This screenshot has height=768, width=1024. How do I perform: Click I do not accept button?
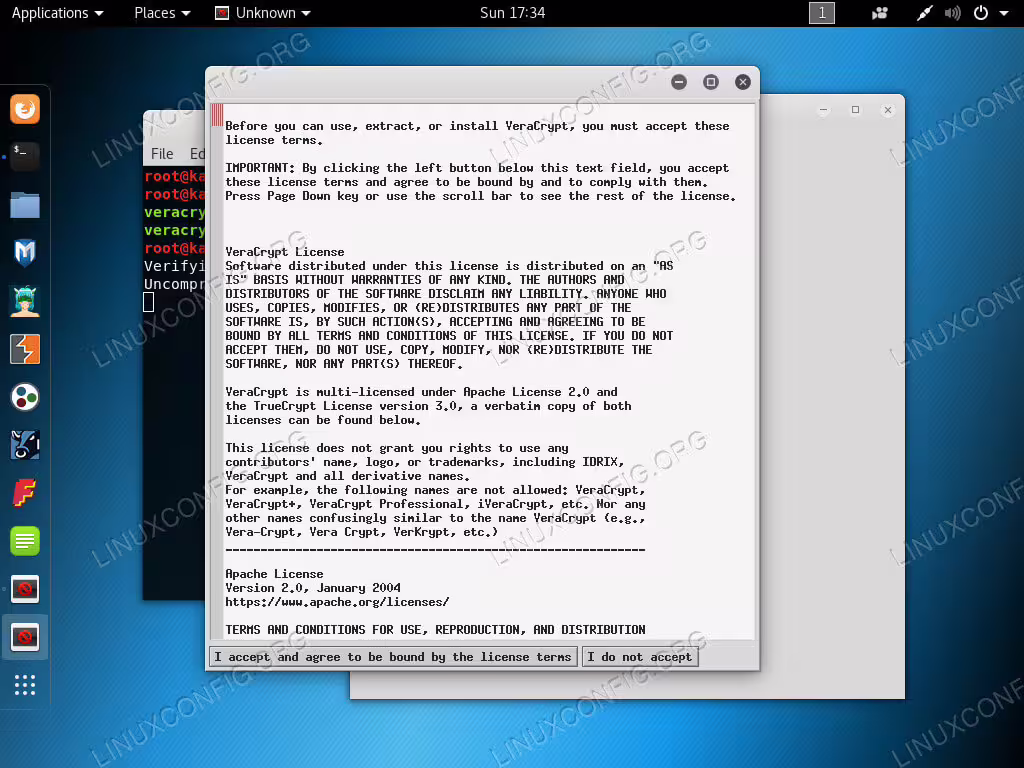click(x=639, y=656)
